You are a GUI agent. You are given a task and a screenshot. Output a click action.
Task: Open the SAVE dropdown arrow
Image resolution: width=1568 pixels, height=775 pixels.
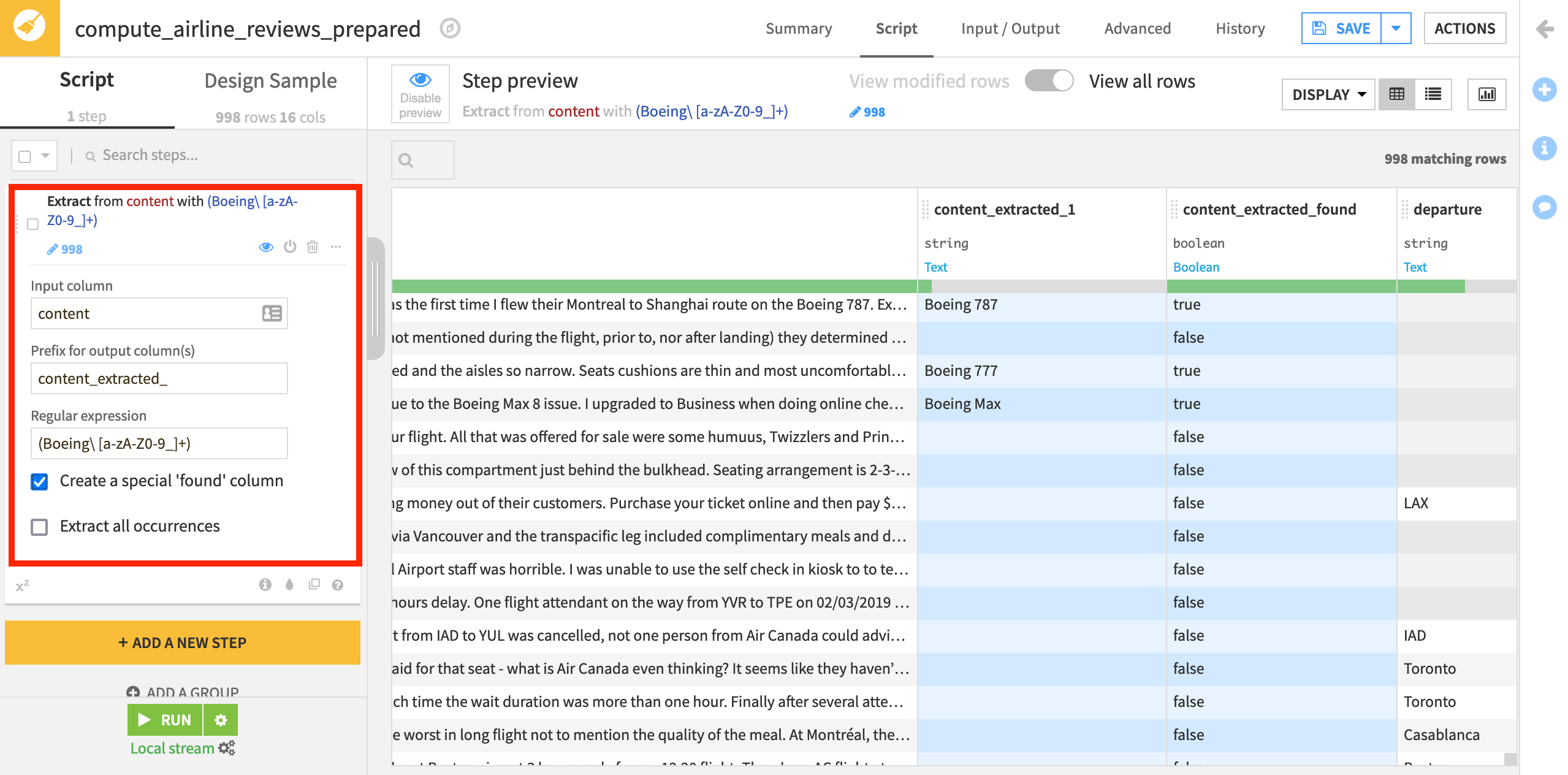(1398, 29)
